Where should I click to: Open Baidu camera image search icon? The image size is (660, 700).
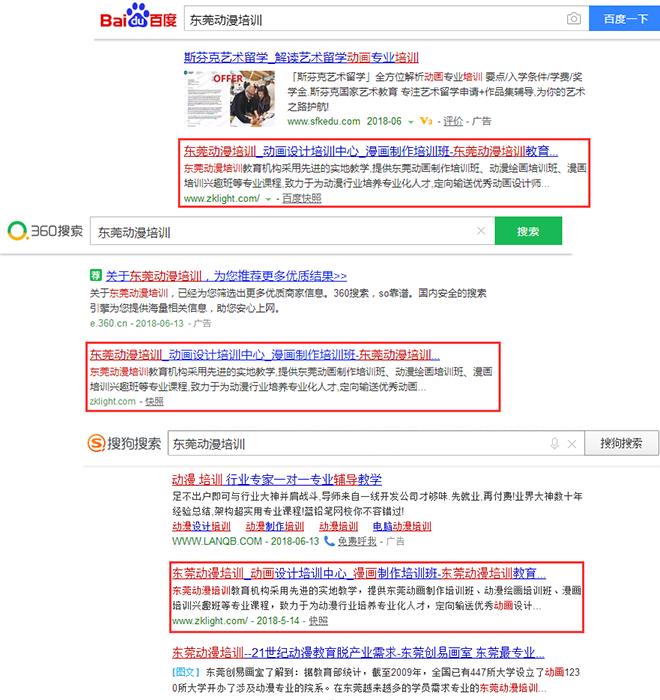[x=574, y=18]
